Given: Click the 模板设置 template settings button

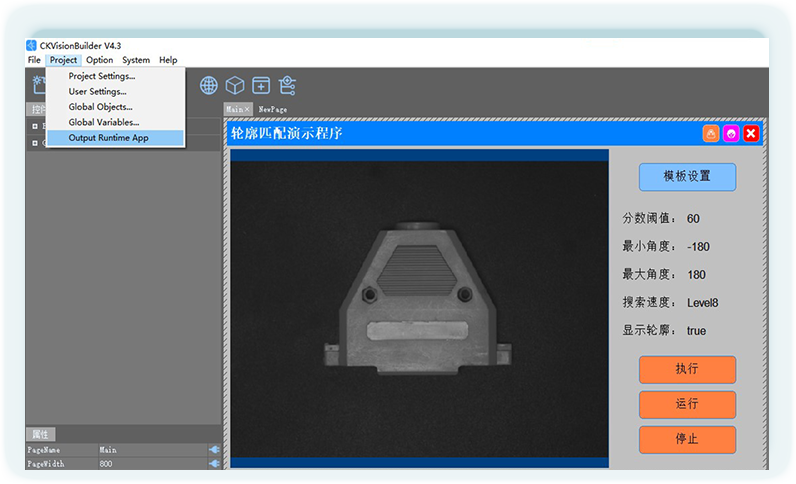Looking at the screenshot, I should tap(687, 177).
